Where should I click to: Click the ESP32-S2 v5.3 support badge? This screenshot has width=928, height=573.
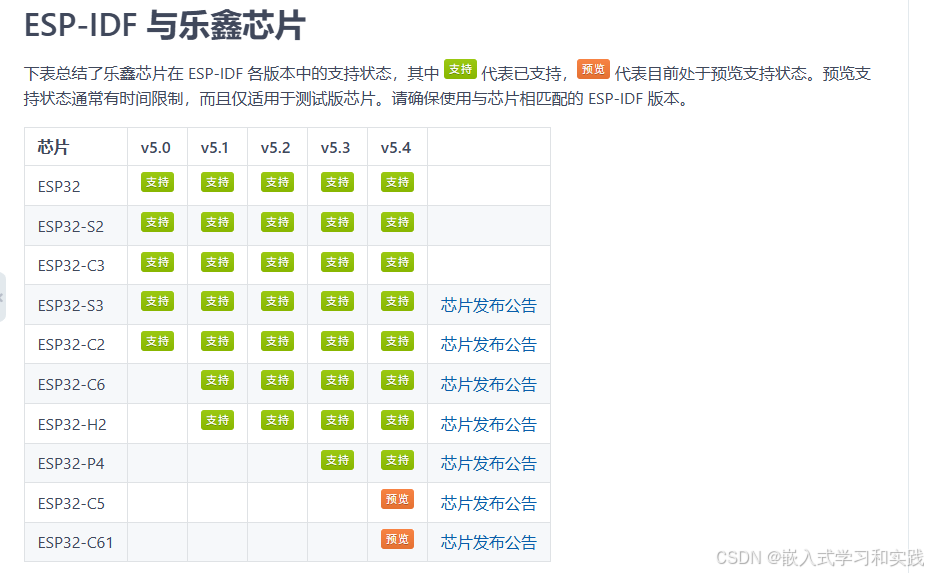pyautogui.click(x=337, y=223)
